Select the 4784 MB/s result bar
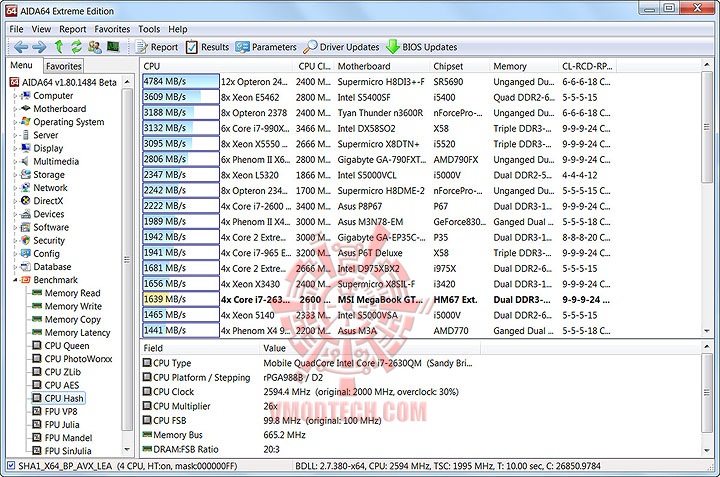This screenshot has width=720, height=477. [180, 82]
